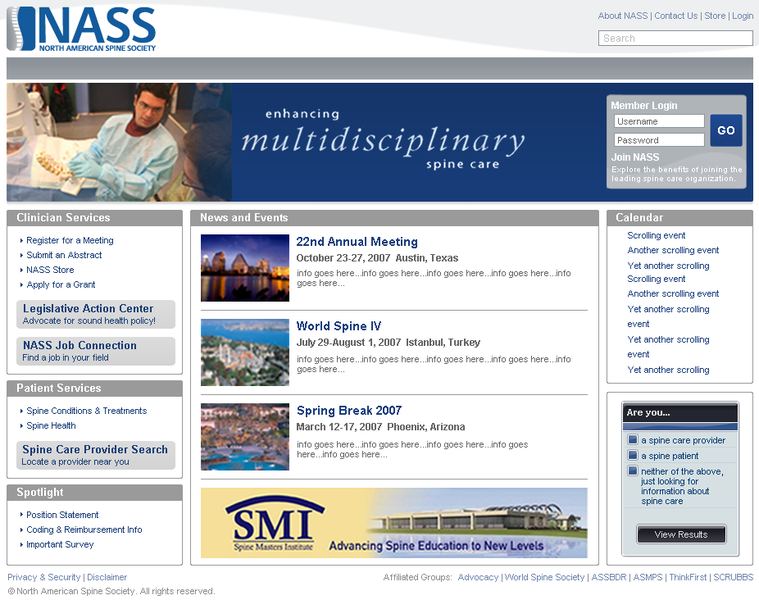The image size is (759, 600).
Task: Tick the 'neither of the above' checkbox
Action: [633, 471]
